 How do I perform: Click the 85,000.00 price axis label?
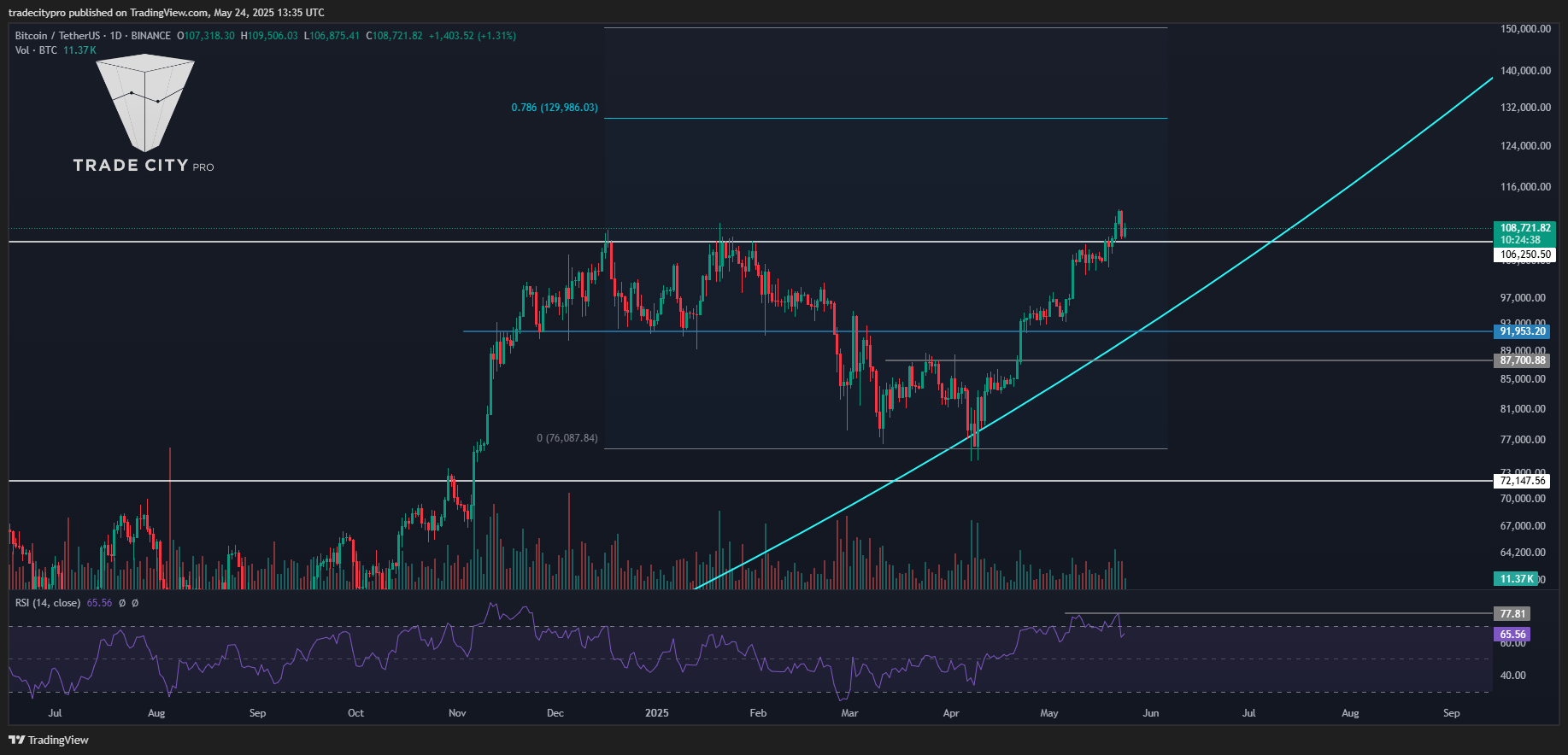point(1523,379)
